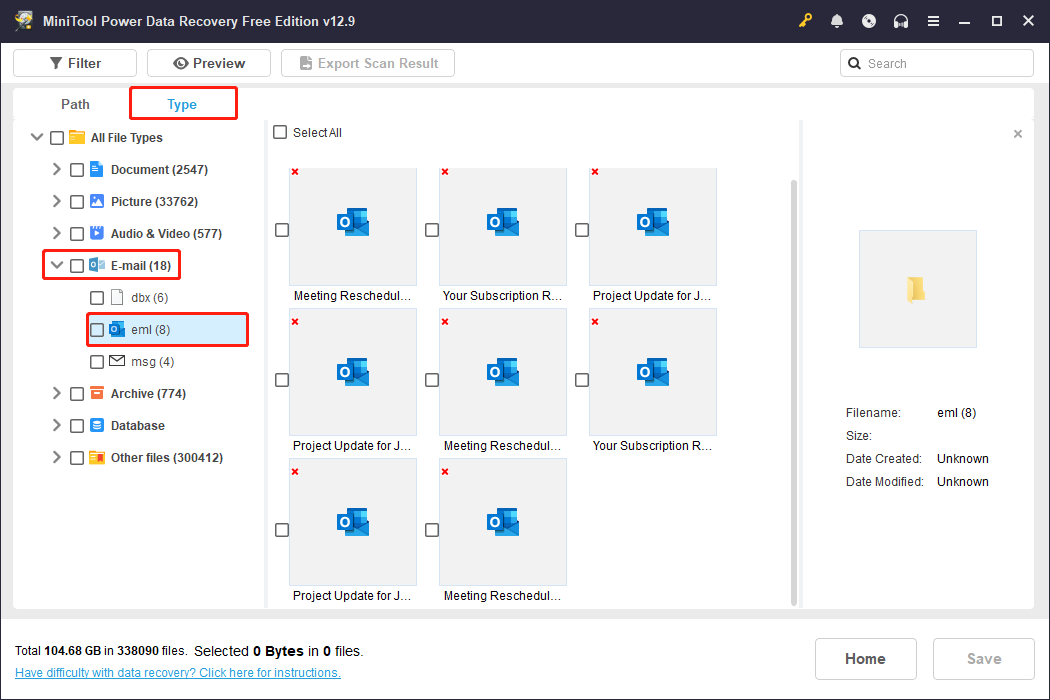This screenshot has width=1050, height=700.
Task: Check the Other files (300412) checkbox
Action: click(77, 458)
